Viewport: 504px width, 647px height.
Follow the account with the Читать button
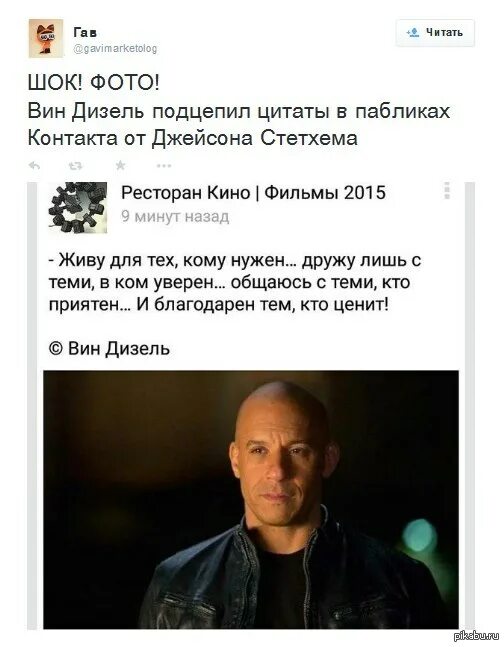435,33
